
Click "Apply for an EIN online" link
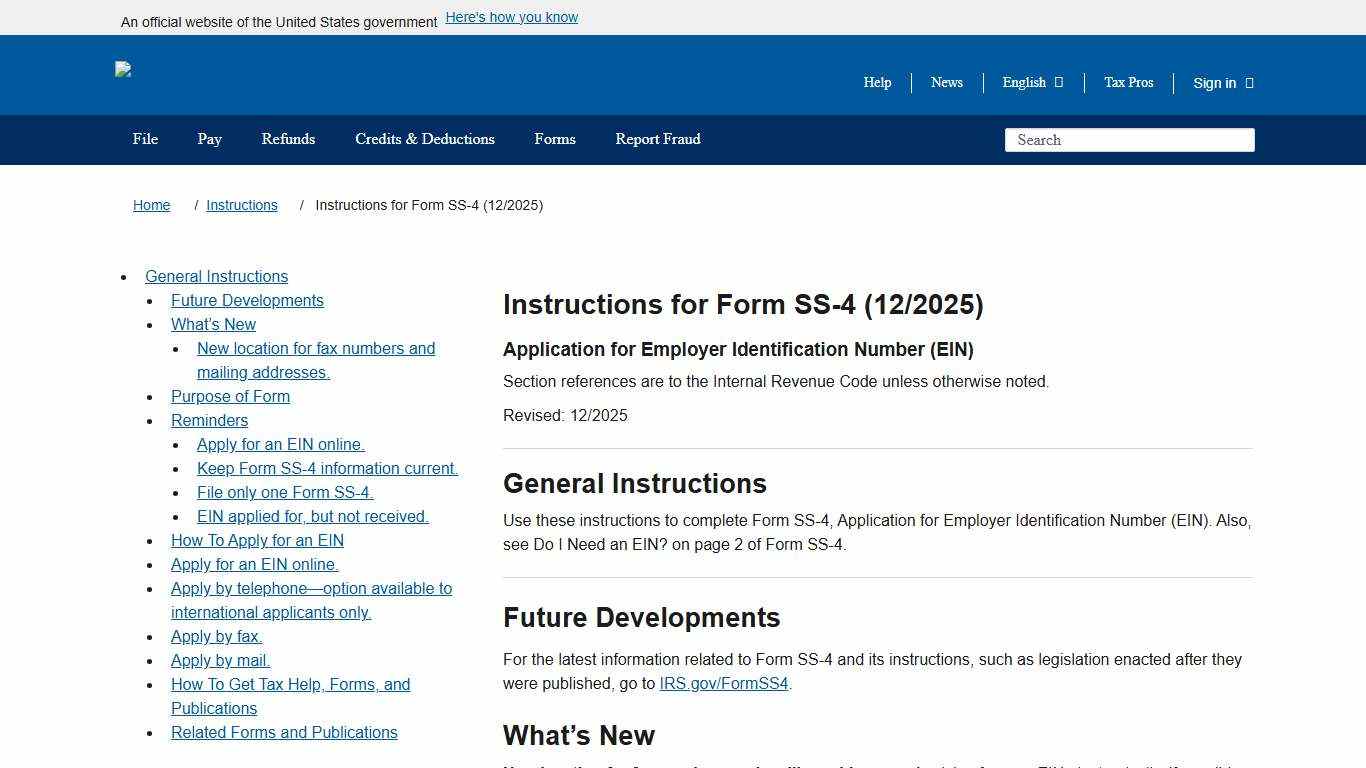[x=280, y=444]
